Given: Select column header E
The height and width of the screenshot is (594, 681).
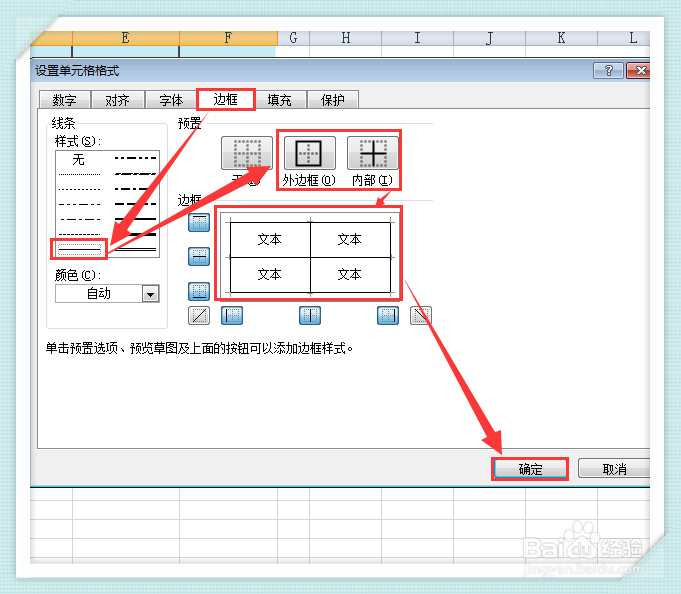Looking at the screenshot, I should tap(126, 38).
